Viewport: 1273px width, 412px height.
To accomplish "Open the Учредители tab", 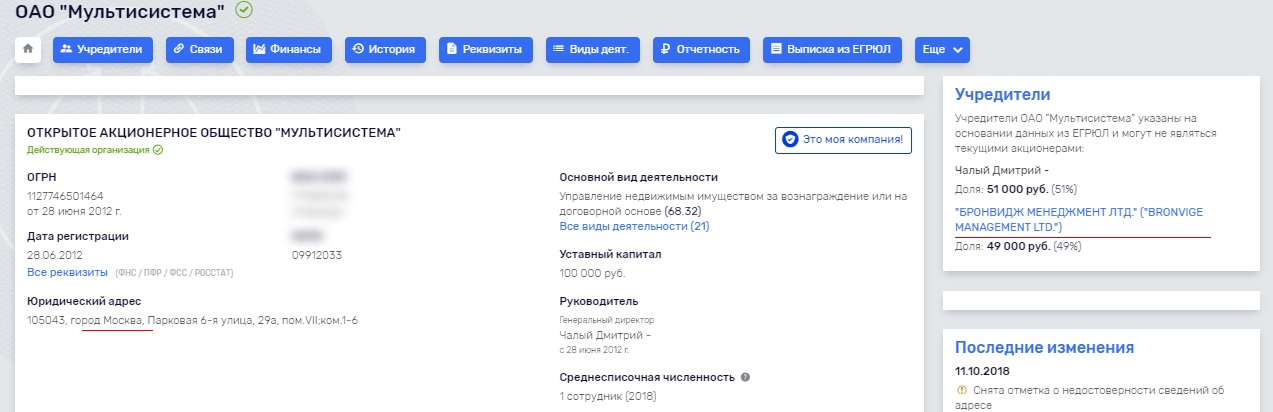I will click(103, 49).
